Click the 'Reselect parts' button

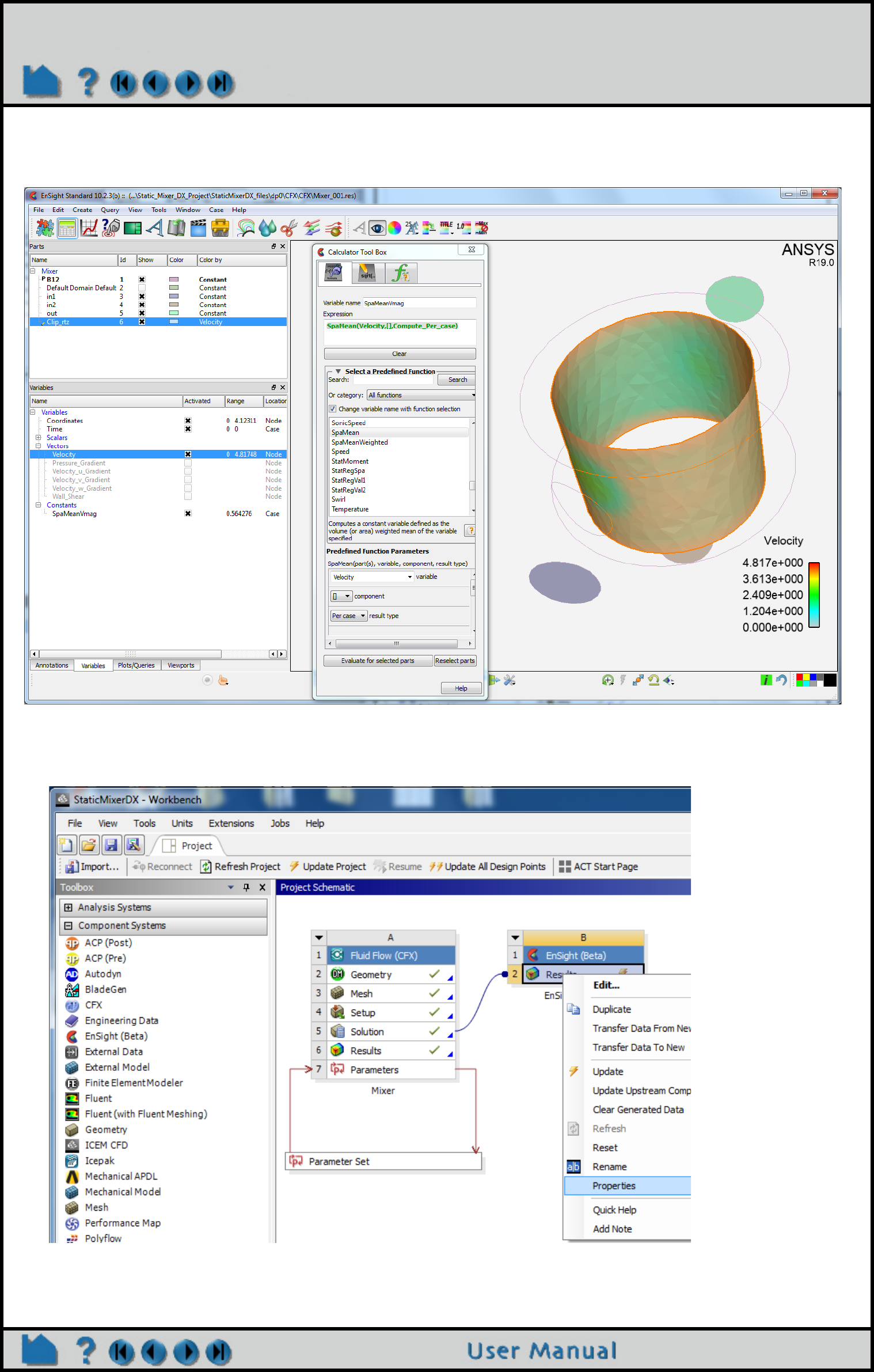[x=455, y=661]
